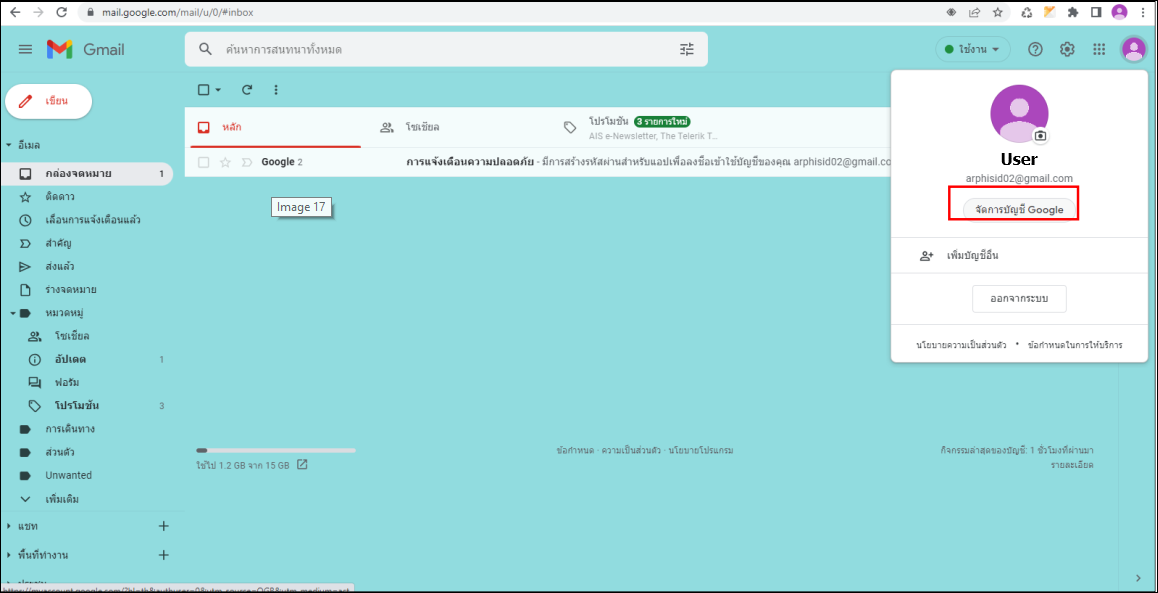Click the browser address bar
The height and width of the screenshot is (593, 1158).
517,13
